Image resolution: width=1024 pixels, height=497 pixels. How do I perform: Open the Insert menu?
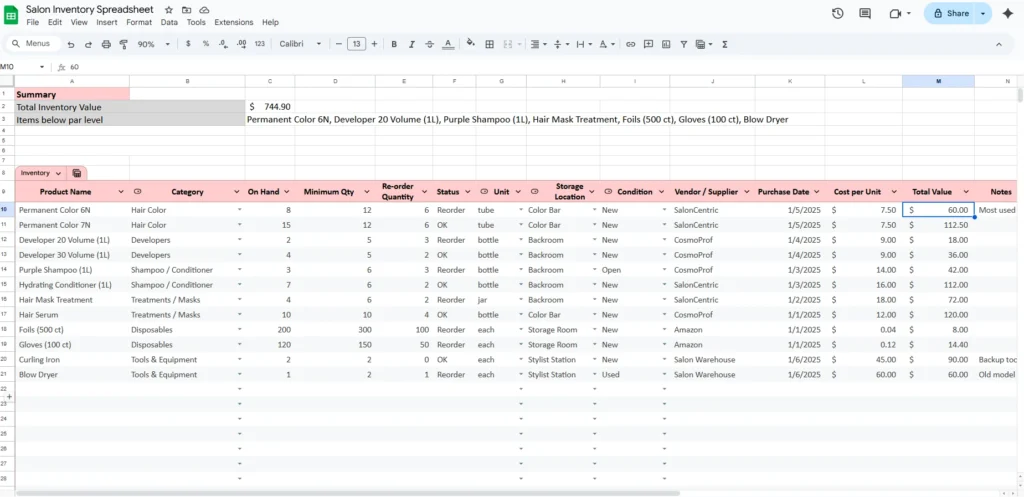(x=106, y=22)
